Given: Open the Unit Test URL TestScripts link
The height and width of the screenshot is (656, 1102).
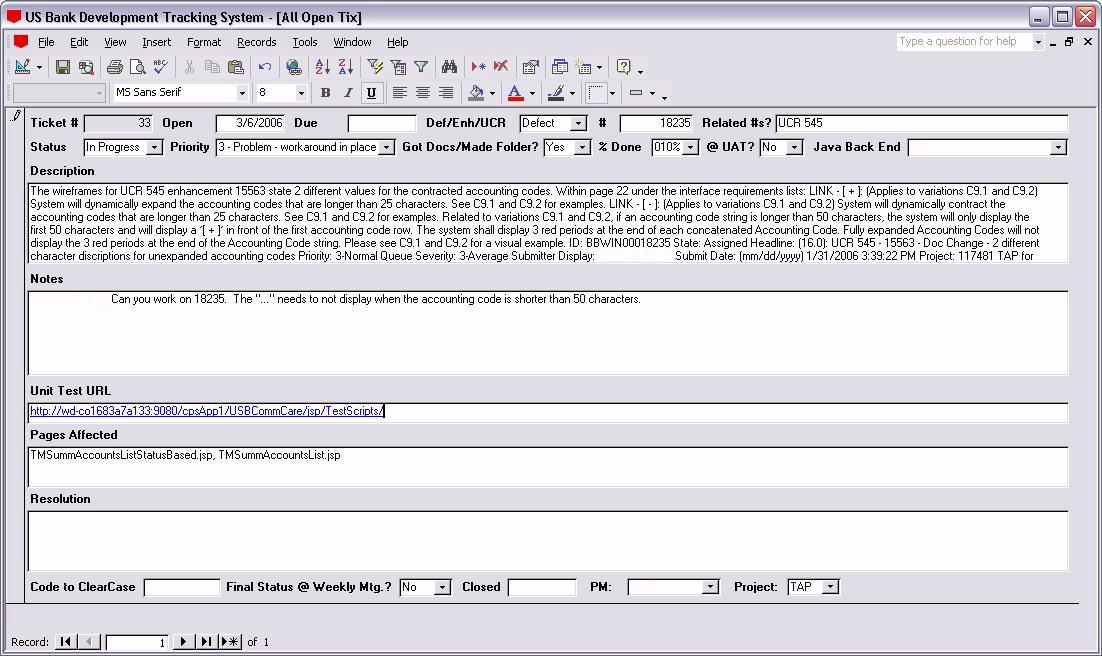Looking at the screenshot, I should (206, 411).
